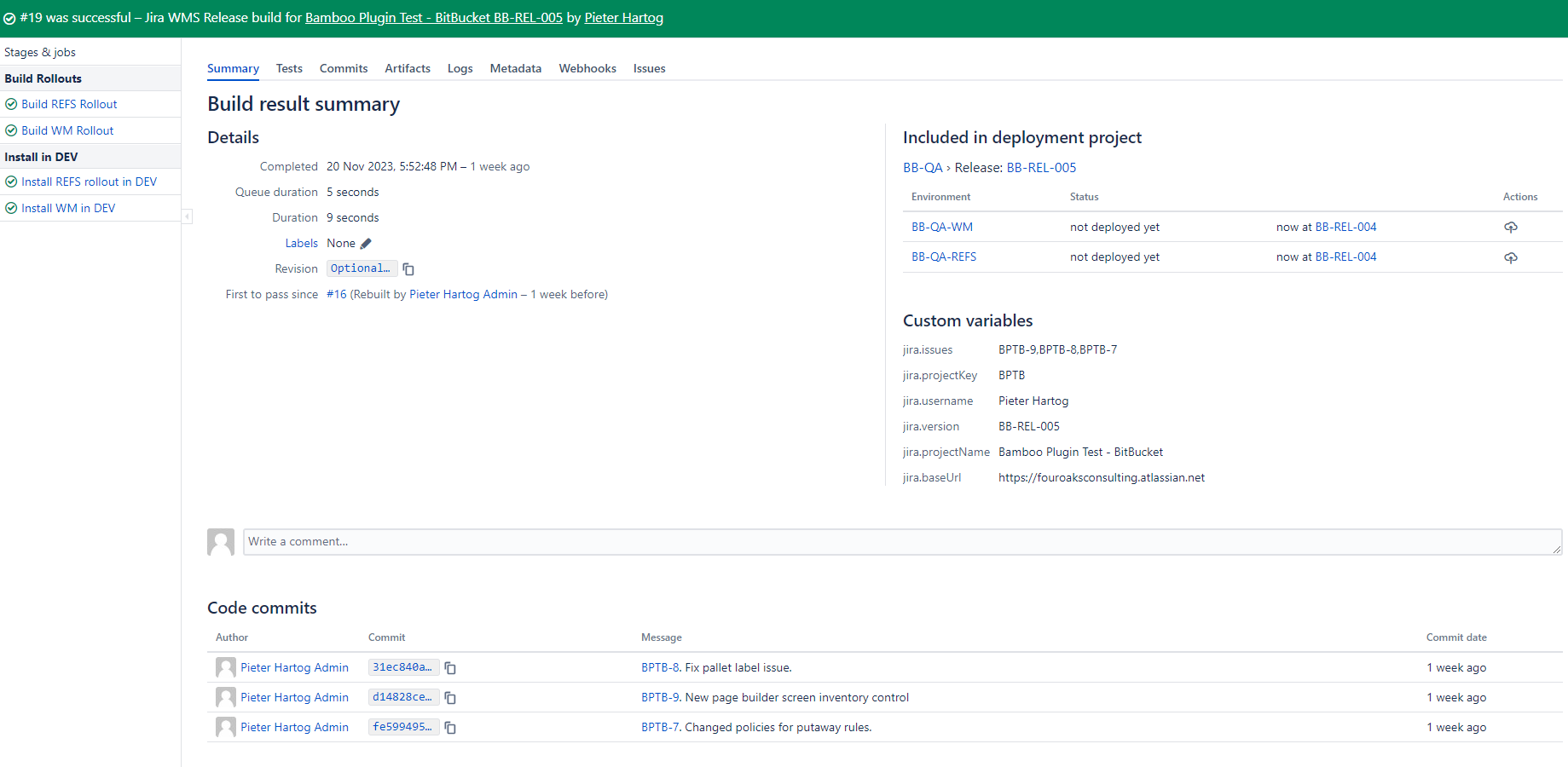Open BB-QA-REFS environment
Image resolution: width=1568 pixels, height=767 pixels.
pyautogui.click(x=944, y=257)
